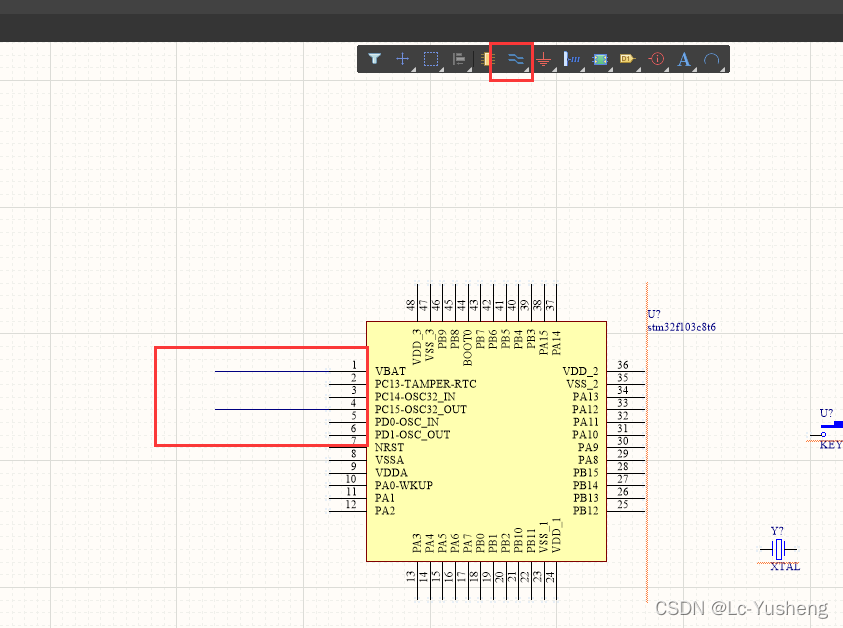Click the GND power port icon

click(x=544, y=59)
